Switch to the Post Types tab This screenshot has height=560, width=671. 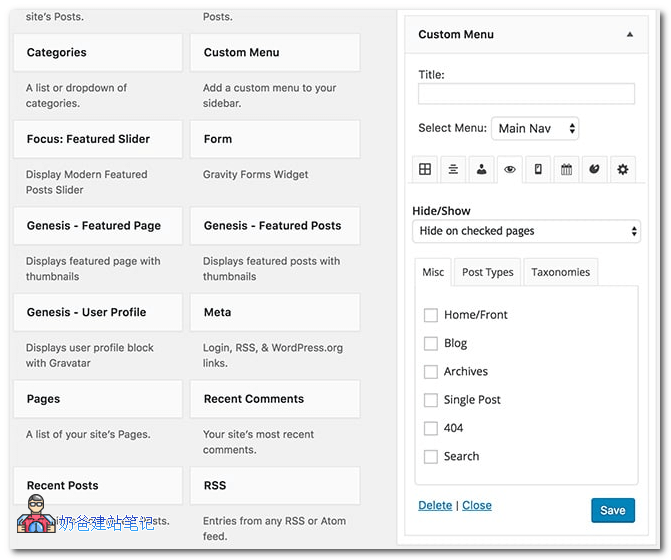[x=488, y=272]
